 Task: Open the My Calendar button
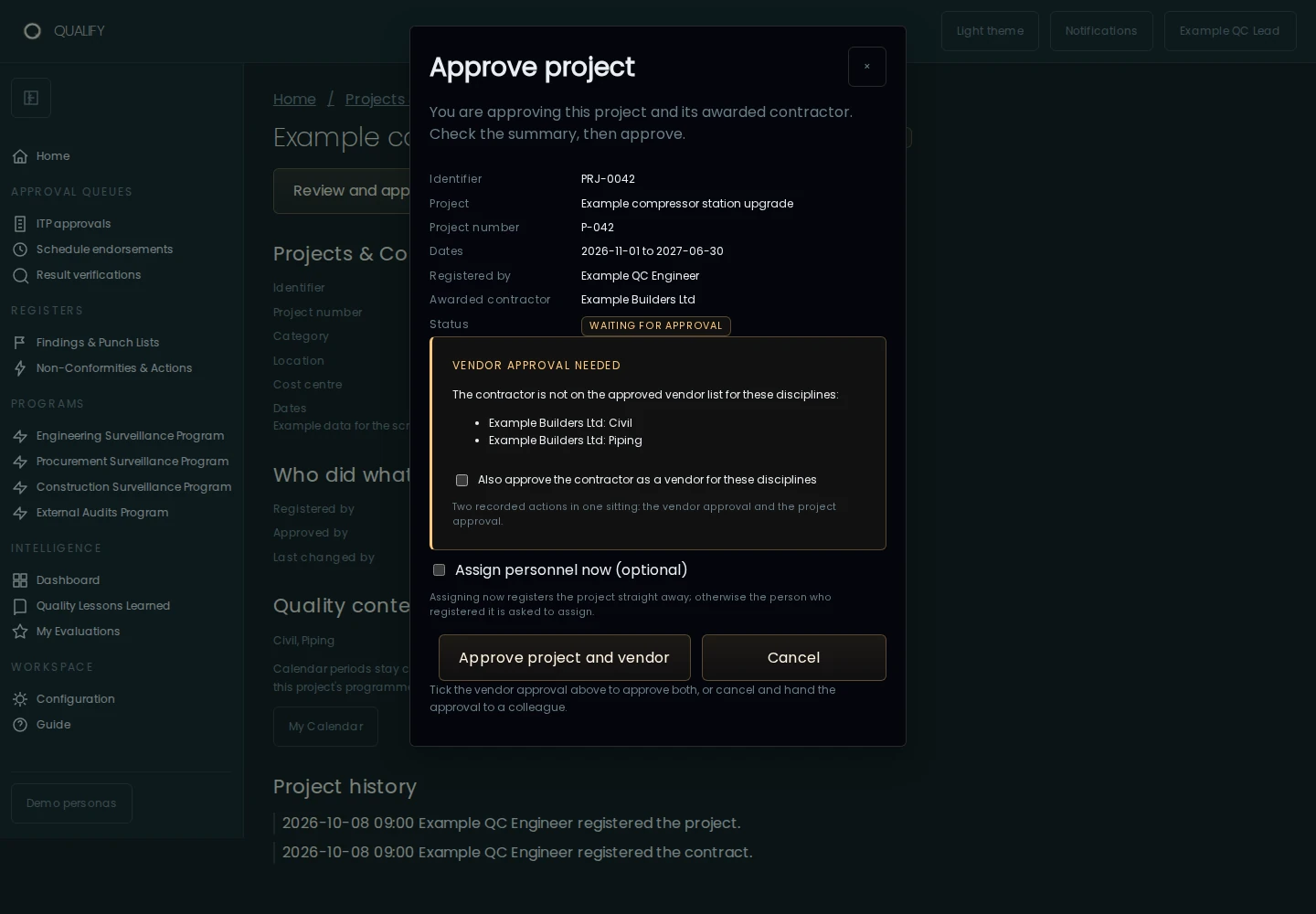tap(325, 727)
